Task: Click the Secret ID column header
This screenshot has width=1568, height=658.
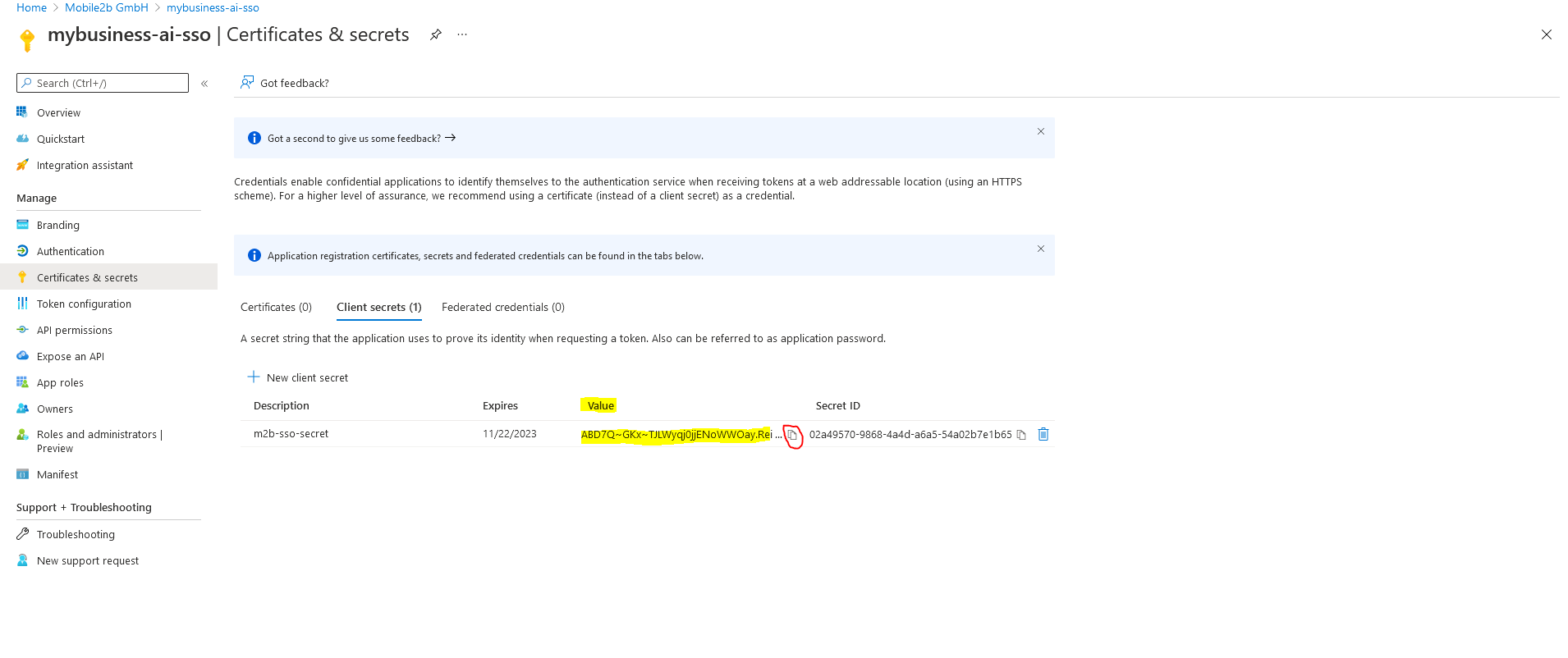Action: pyautogui.click(x=838, y=405)
